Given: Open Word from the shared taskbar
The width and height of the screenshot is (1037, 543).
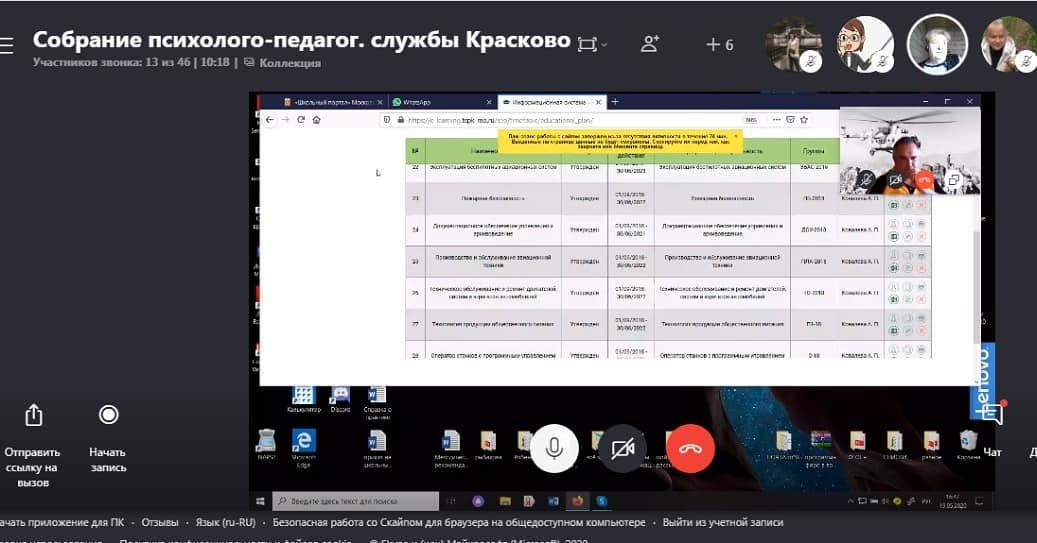Looking at the screenshot, I should [554, 501].
